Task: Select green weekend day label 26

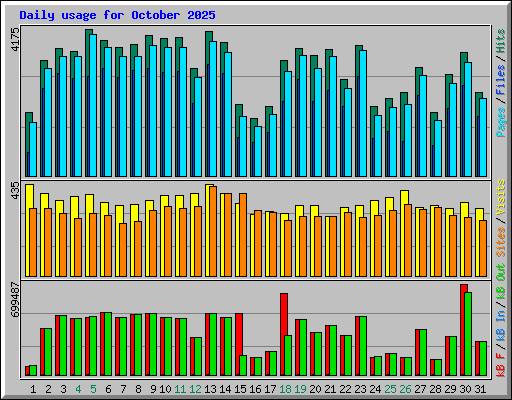Action: [x=405, y=389]
